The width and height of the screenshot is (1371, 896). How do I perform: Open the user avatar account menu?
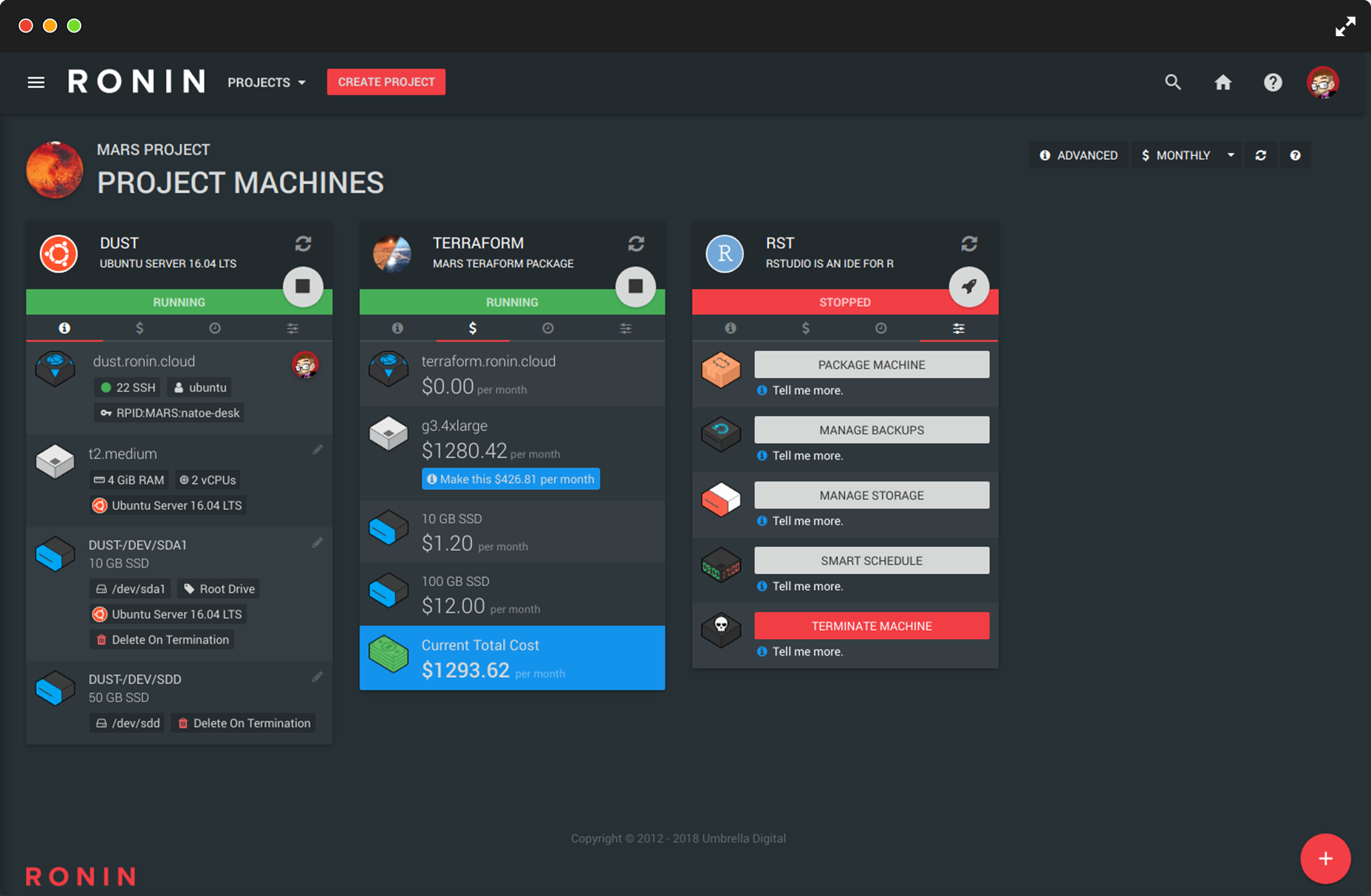(1322, 82)
